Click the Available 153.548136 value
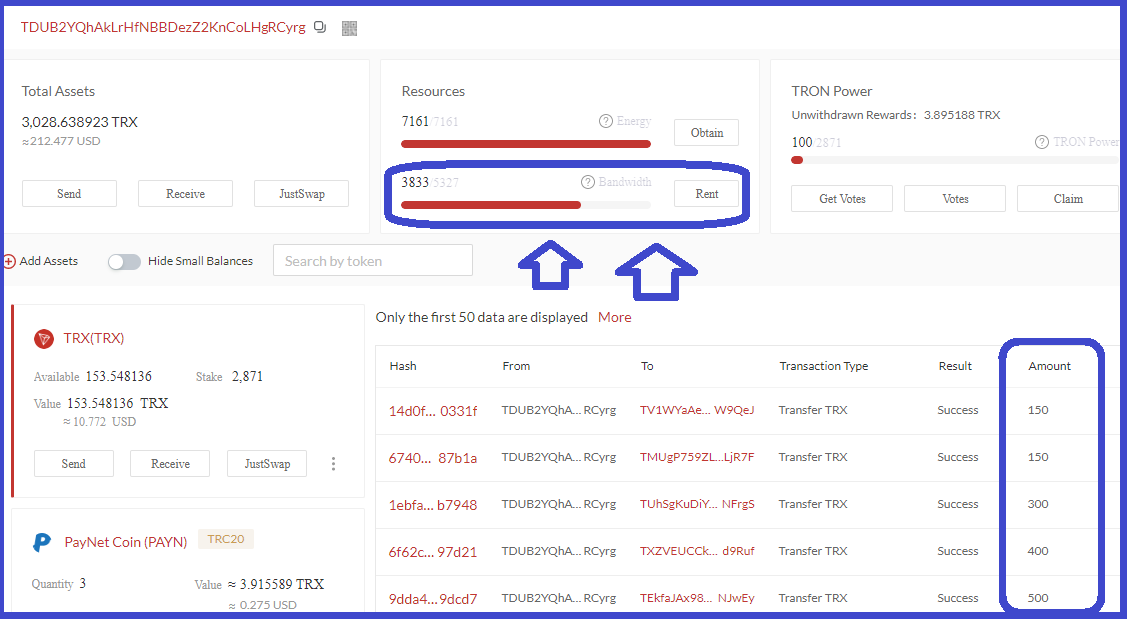 [x=119, y=376]
